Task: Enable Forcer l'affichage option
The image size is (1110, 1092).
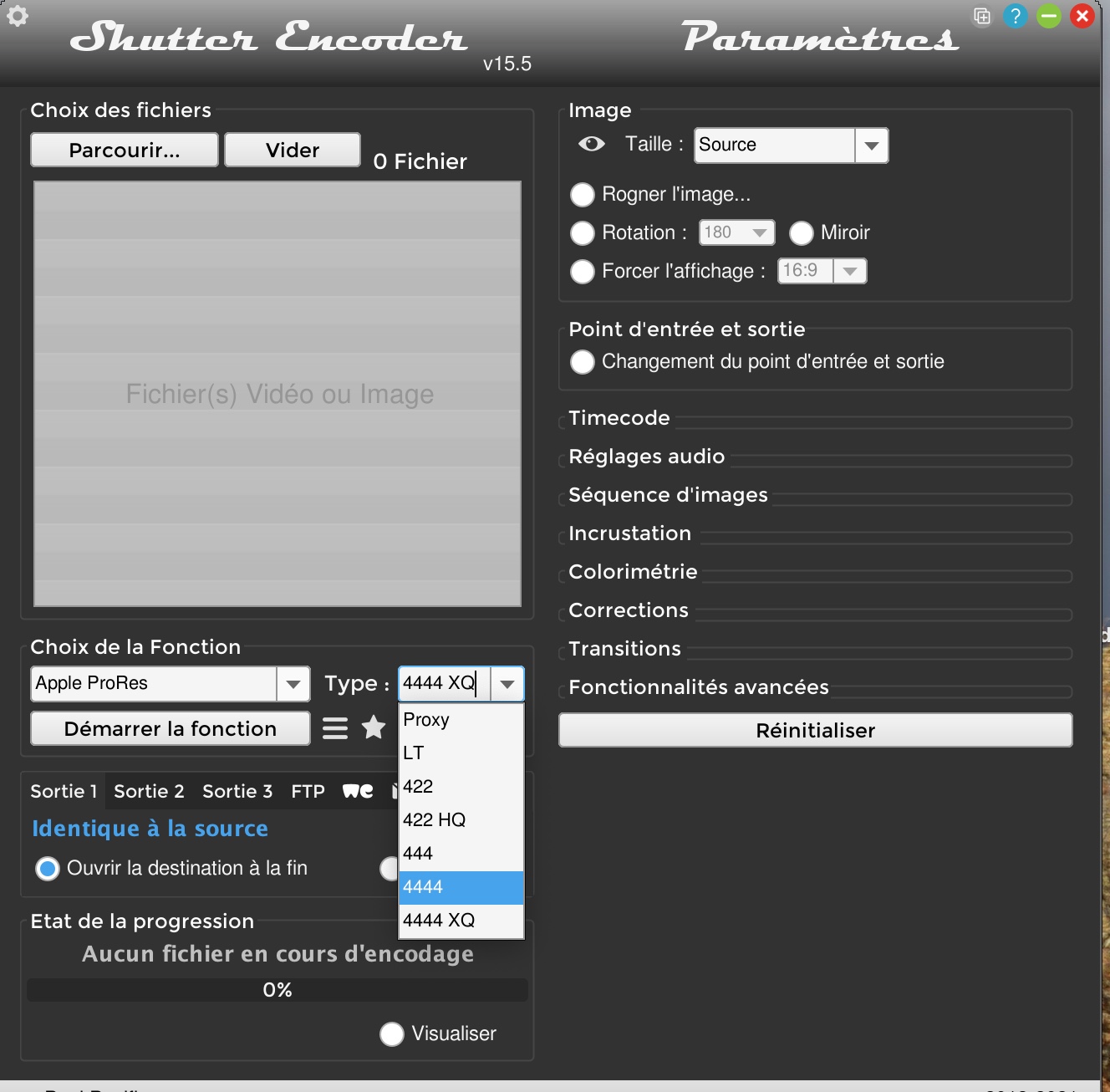Action: tap(582, 272)
